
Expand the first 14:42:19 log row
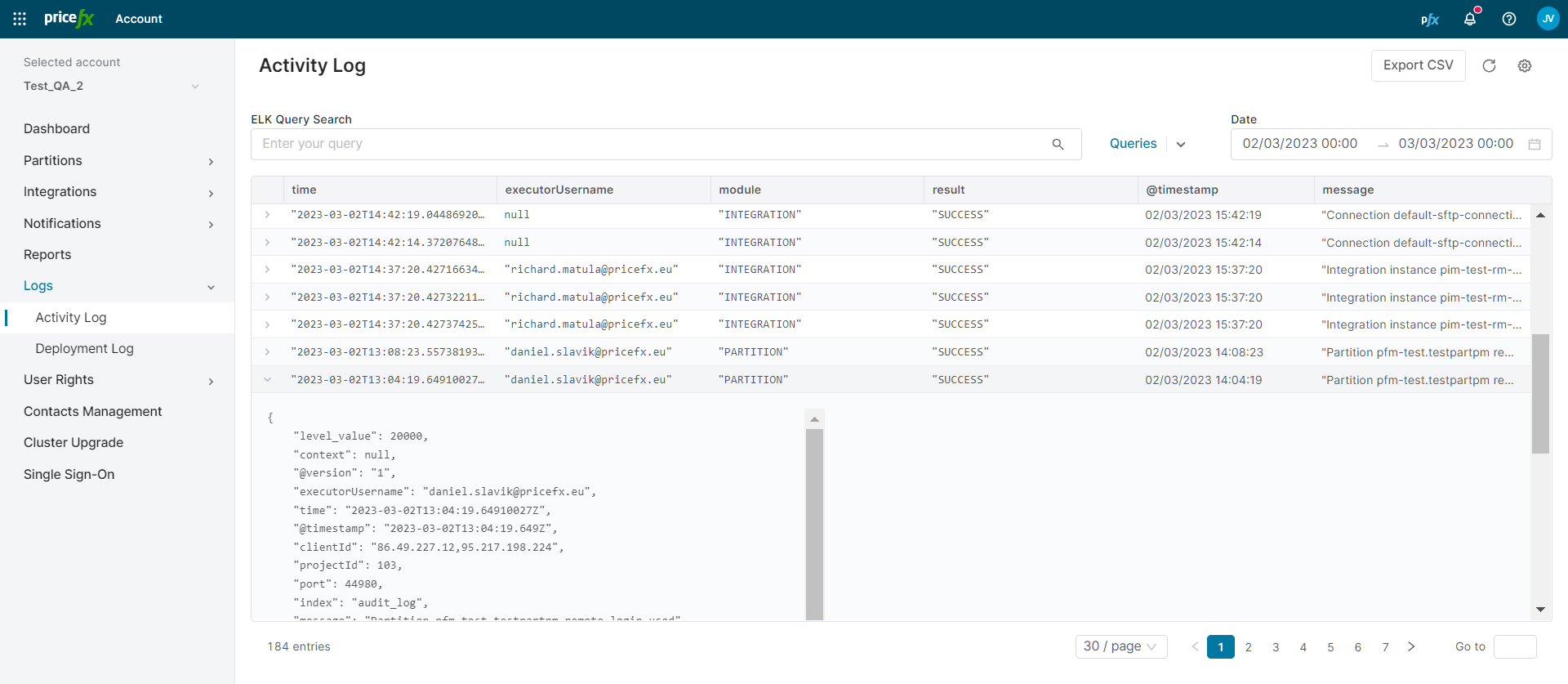click(x=267, y=215)
